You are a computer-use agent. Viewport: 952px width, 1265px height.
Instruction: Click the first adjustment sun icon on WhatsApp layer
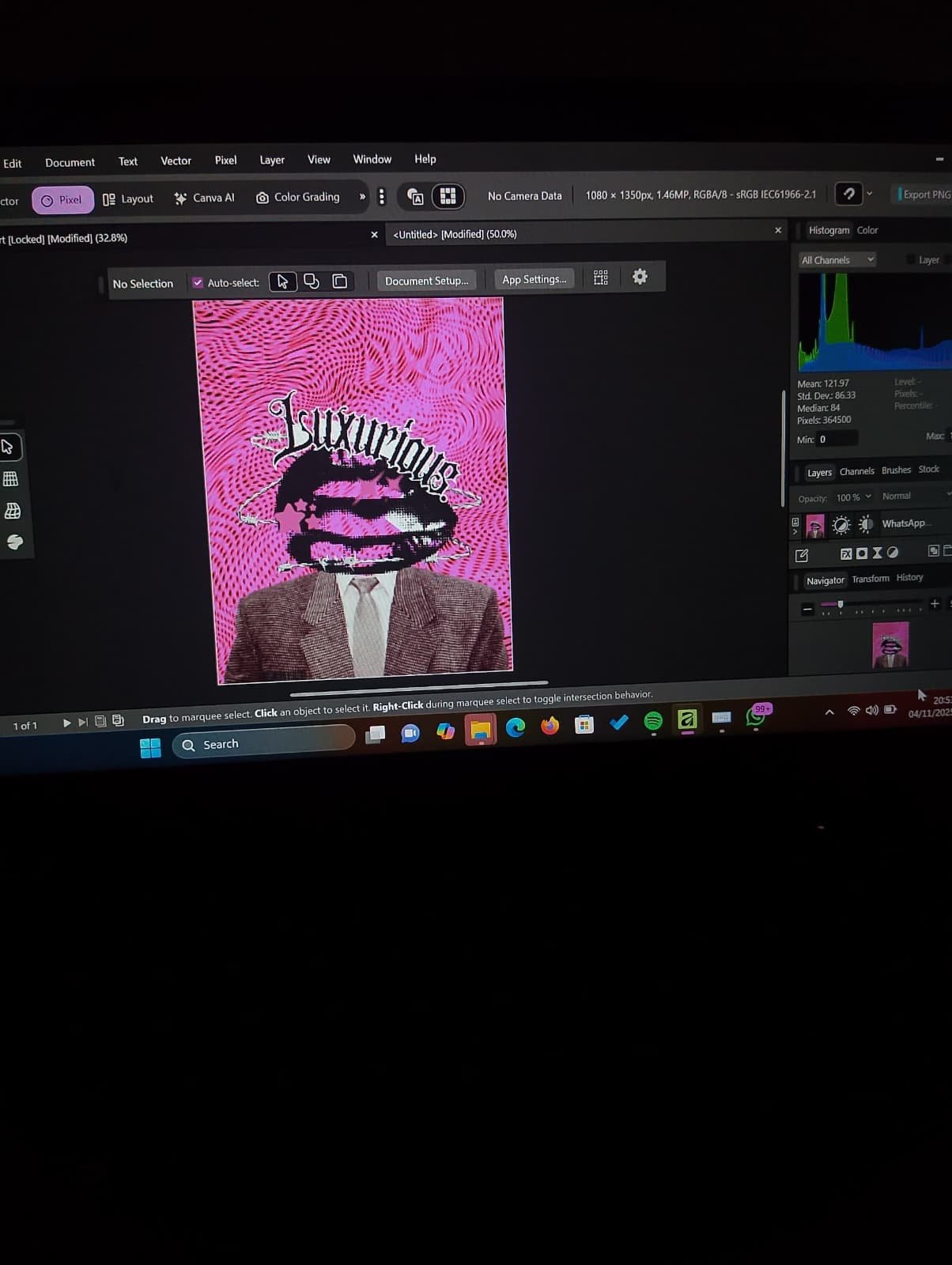click(841, 525)
